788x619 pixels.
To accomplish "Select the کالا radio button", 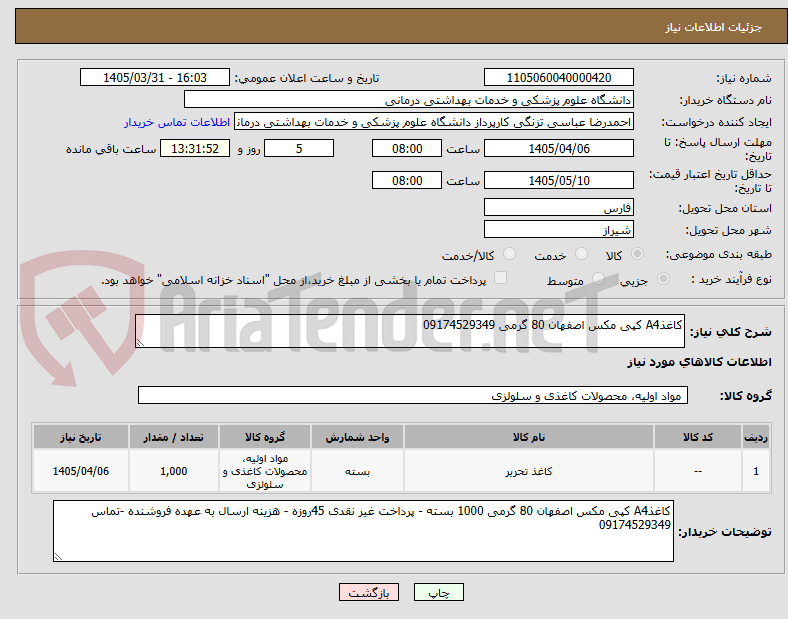I will coord(637,254).
